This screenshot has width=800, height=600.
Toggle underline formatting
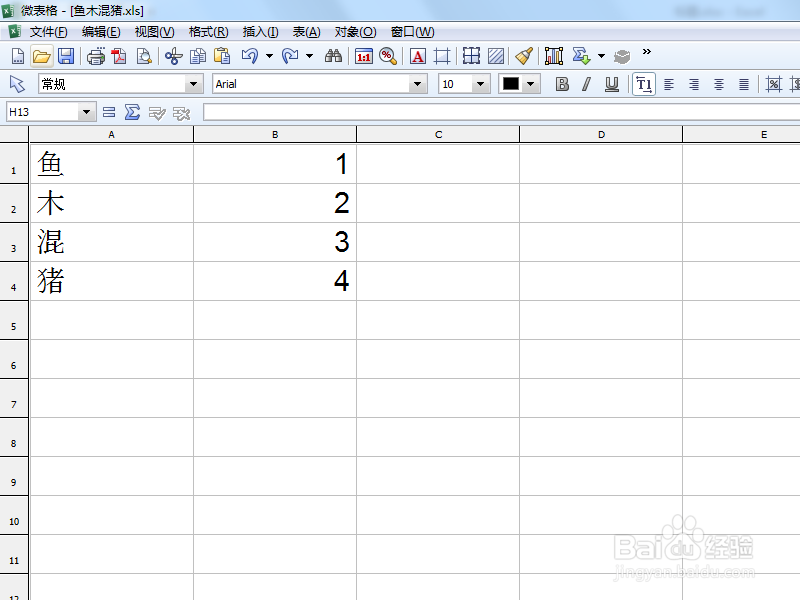611,84
